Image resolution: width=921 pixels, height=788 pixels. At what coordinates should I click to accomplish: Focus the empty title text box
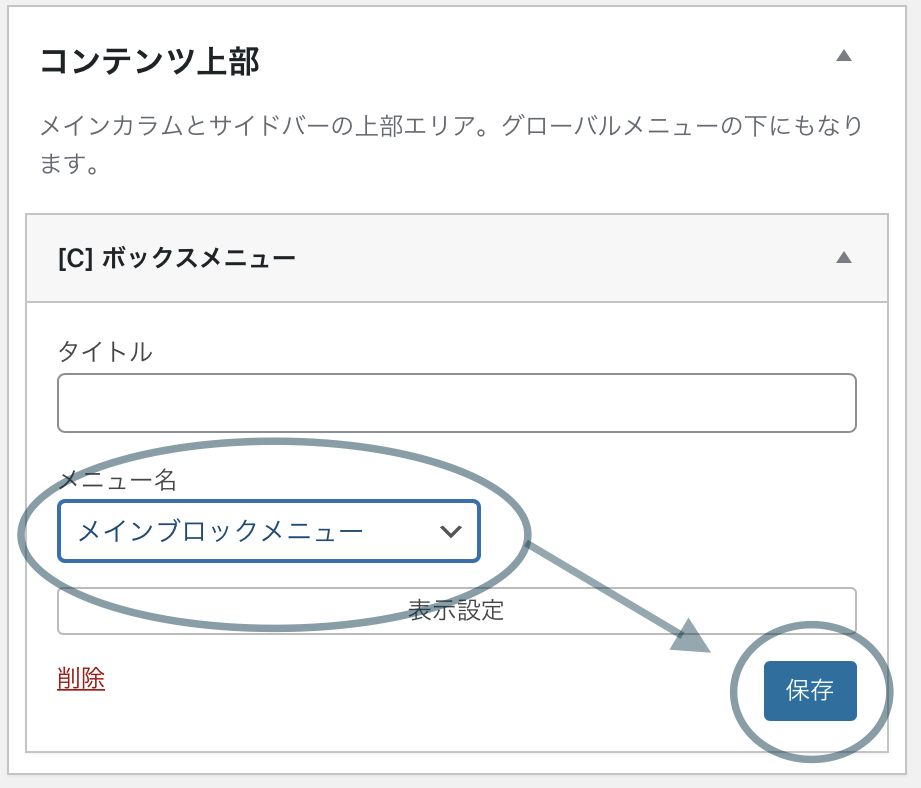pyautogui.click(x=456, y=402)
